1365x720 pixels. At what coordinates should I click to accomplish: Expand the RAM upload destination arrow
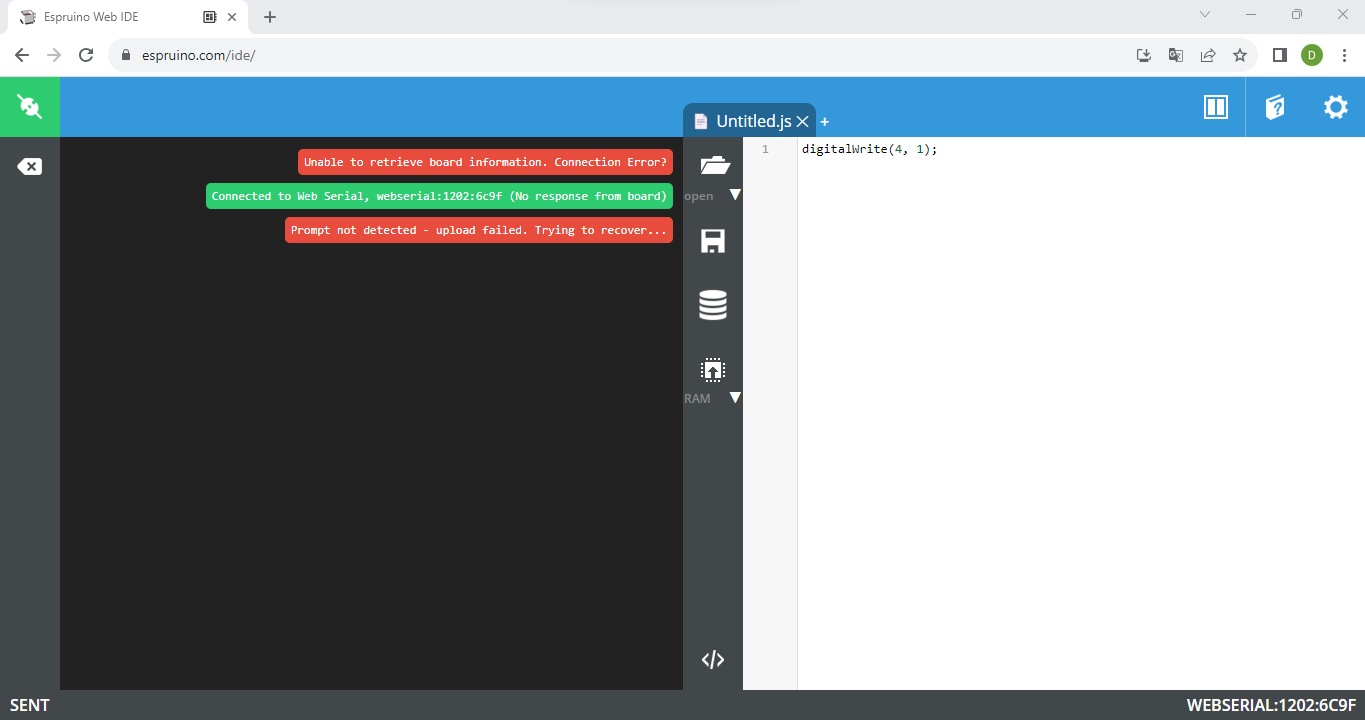click(735, 398)
